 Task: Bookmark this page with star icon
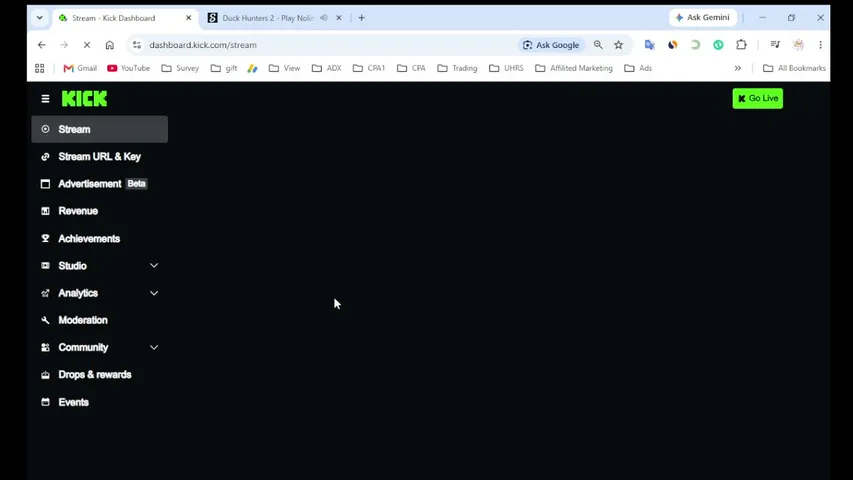(619, 45)
